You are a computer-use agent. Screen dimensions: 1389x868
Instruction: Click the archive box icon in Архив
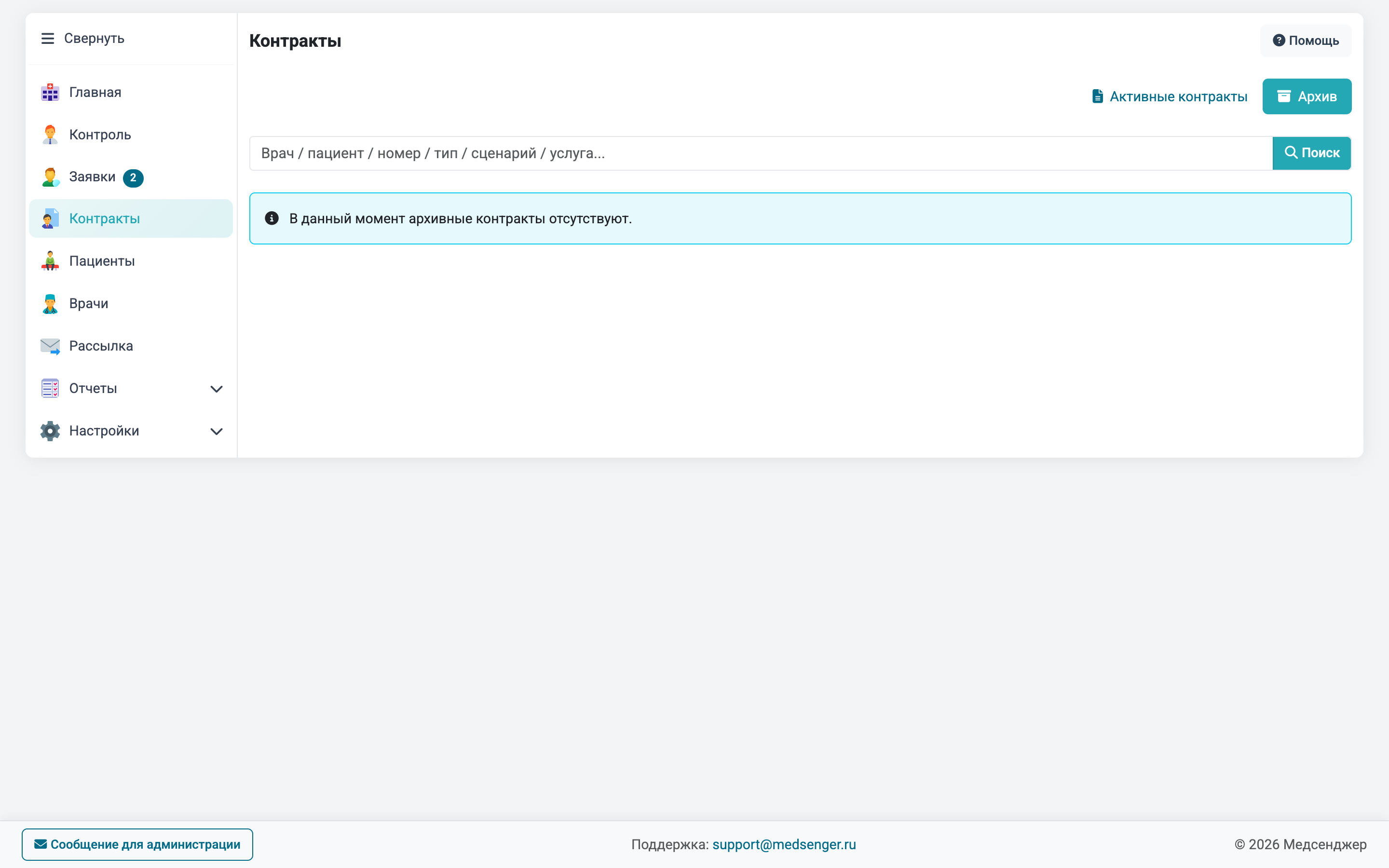click(x=1284, y=96)
